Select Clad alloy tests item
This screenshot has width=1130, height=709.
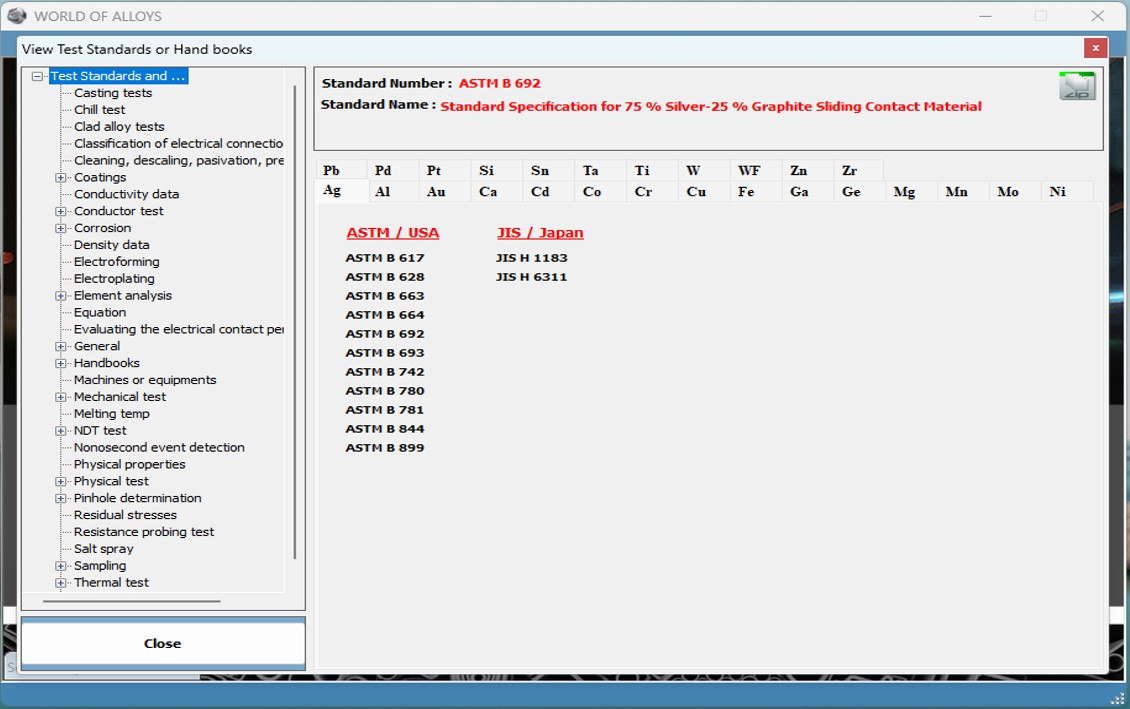(119, 127)
